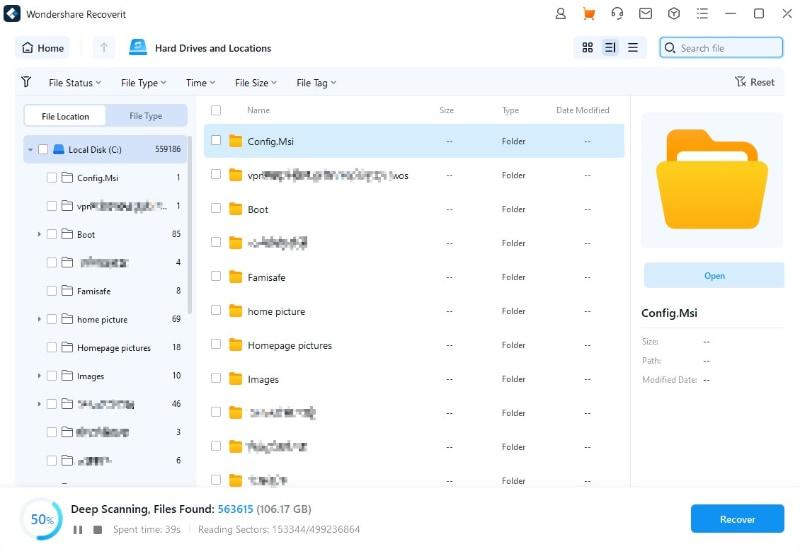
Task: Select the File Location tab
Action: pos(65,116)
